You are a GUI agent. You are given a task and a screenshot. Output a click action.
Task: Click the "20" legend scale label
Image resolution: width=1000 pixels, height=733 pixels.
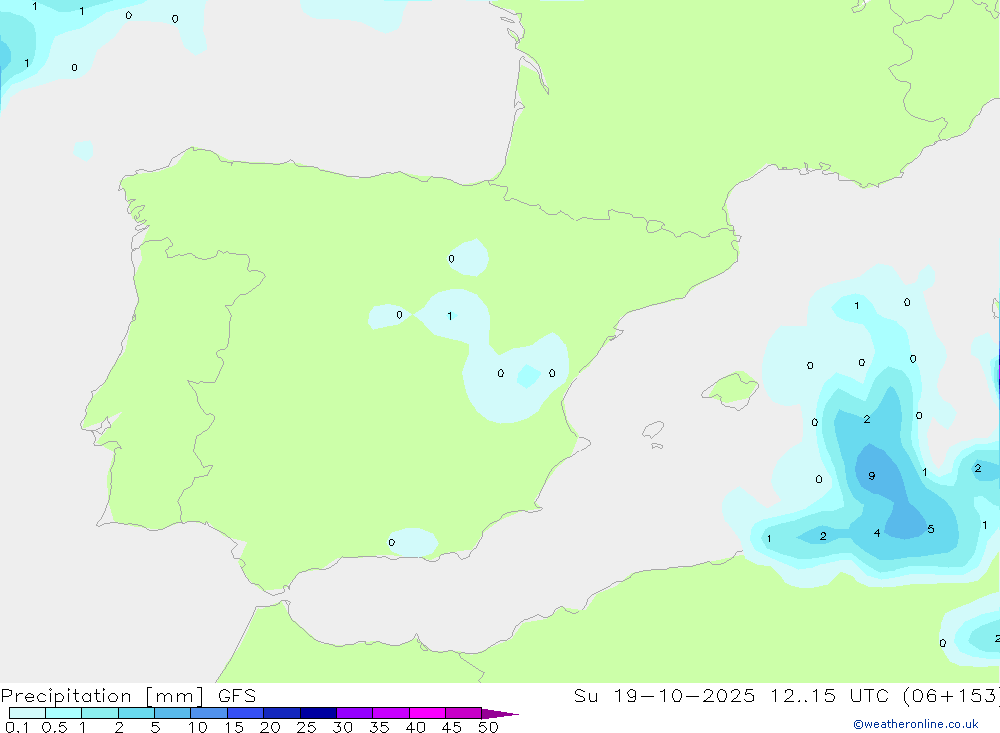pyautogui.click(x=270, y=727)
